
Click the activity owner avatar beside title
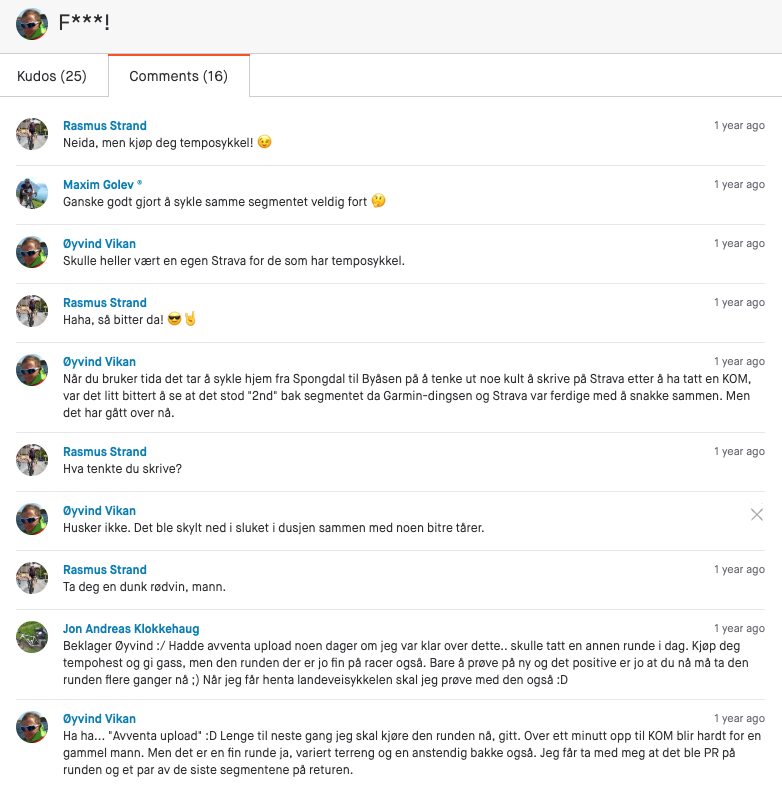click(32, 24)
